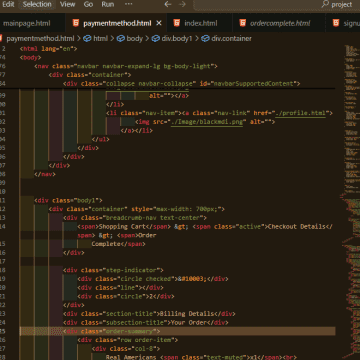The image size is (360, 360).
Task: Click the step-indicator div line
Action: [x=113, y=270]
